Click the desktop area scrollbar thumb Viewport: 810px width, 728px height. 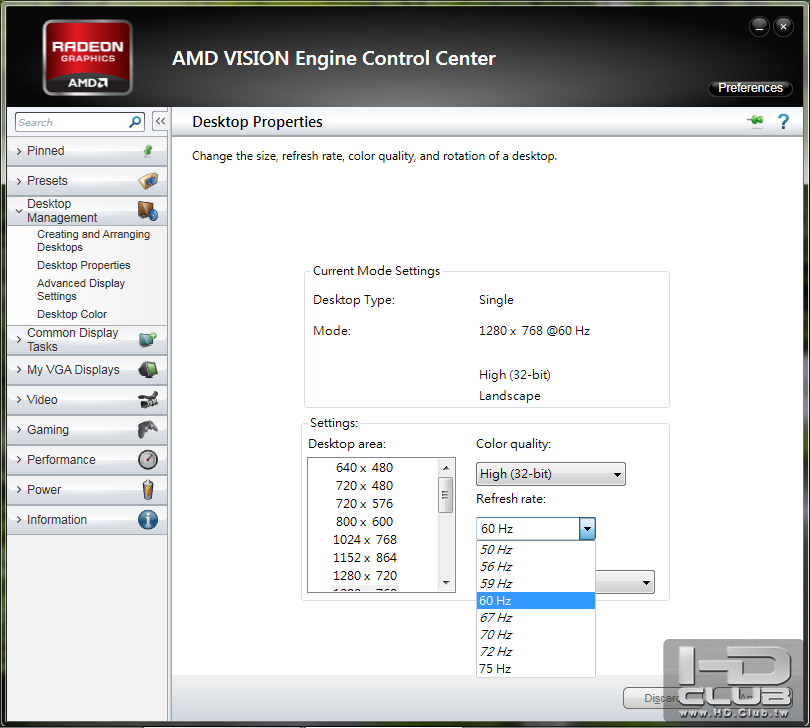(446, 494)
